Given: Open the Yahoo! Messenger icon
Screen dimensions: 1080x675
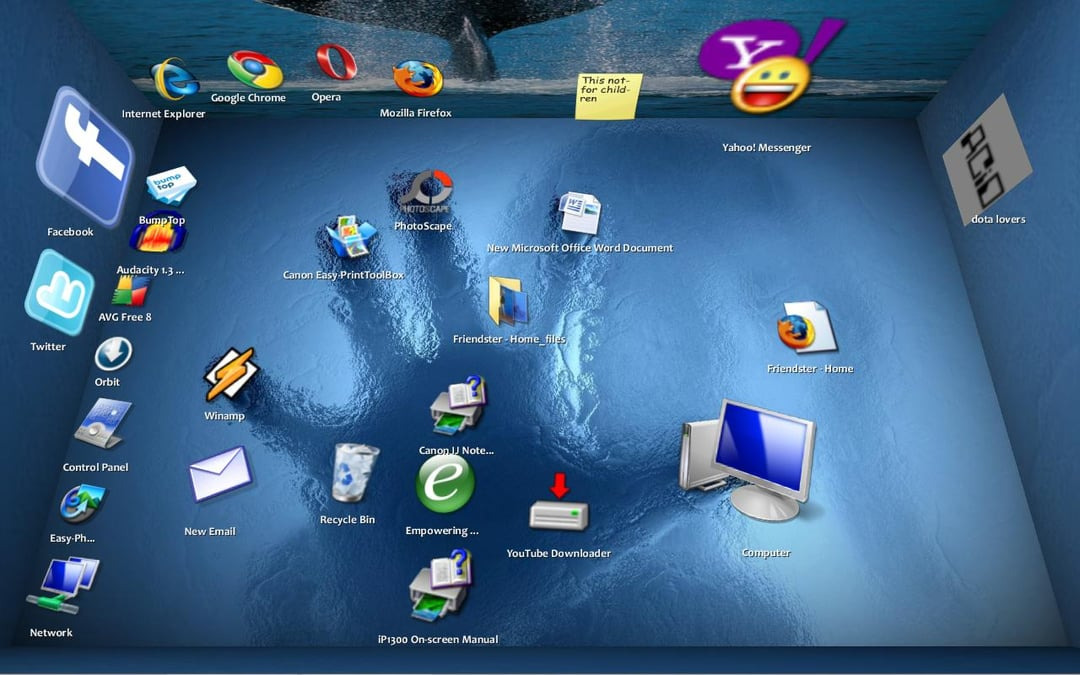Looking at the screenshot, I should [x=768, y=65].
